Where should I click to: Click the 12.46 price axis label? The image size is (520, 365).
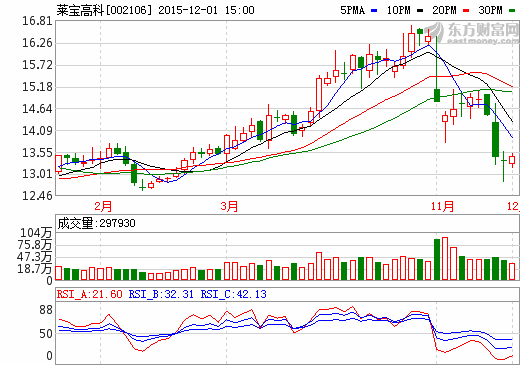coord(37,196)
